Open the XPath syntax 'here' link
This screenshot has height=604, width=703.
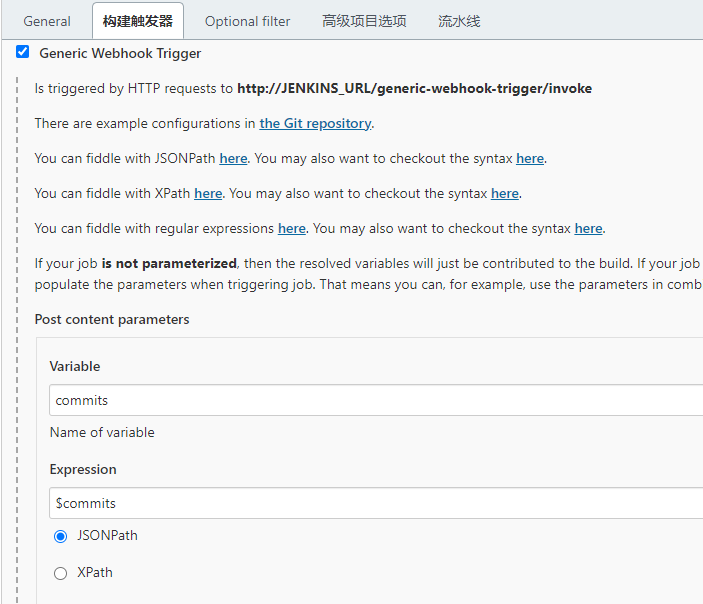[505, 194]
